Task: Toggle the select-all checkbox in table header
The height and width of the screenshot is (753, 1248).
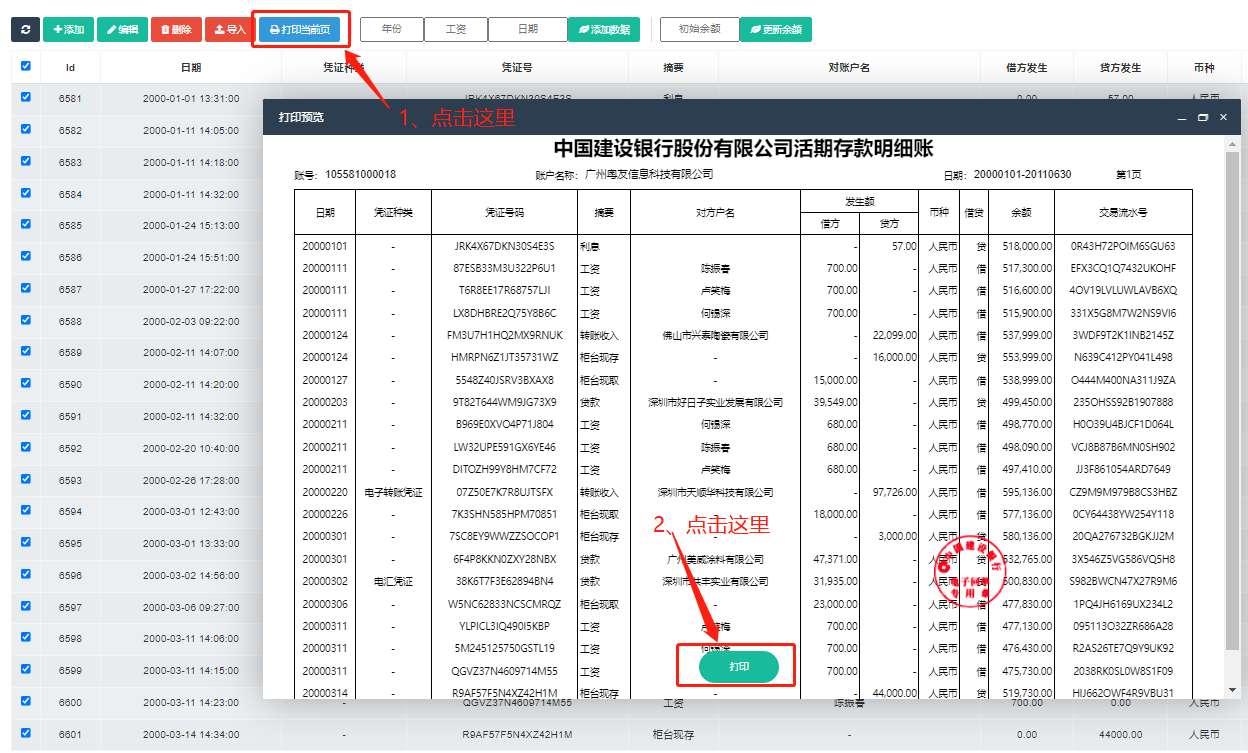Action: click(x=26, y=66)
